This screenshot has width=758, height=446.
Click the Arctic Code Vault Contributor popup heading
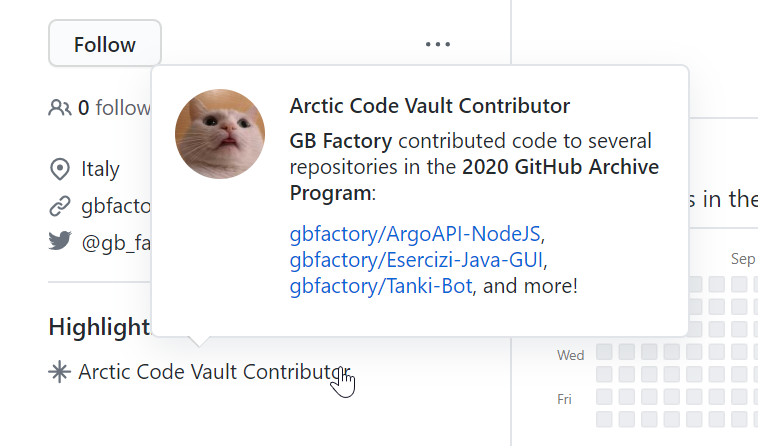click(x=430, y=106)
